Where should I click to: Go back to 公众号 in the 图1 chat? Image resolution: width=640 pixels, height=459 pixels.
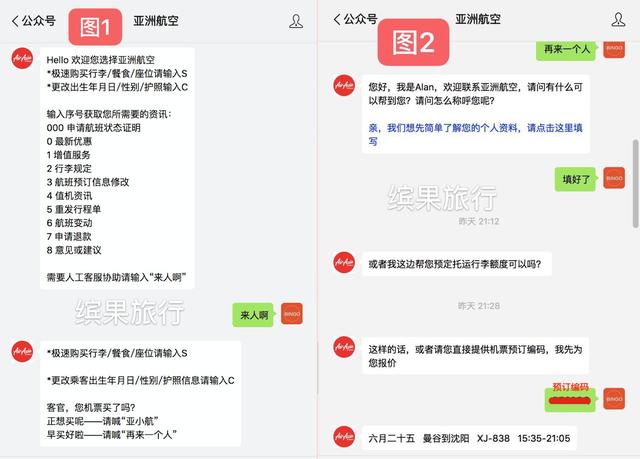(x=33, y=21)
